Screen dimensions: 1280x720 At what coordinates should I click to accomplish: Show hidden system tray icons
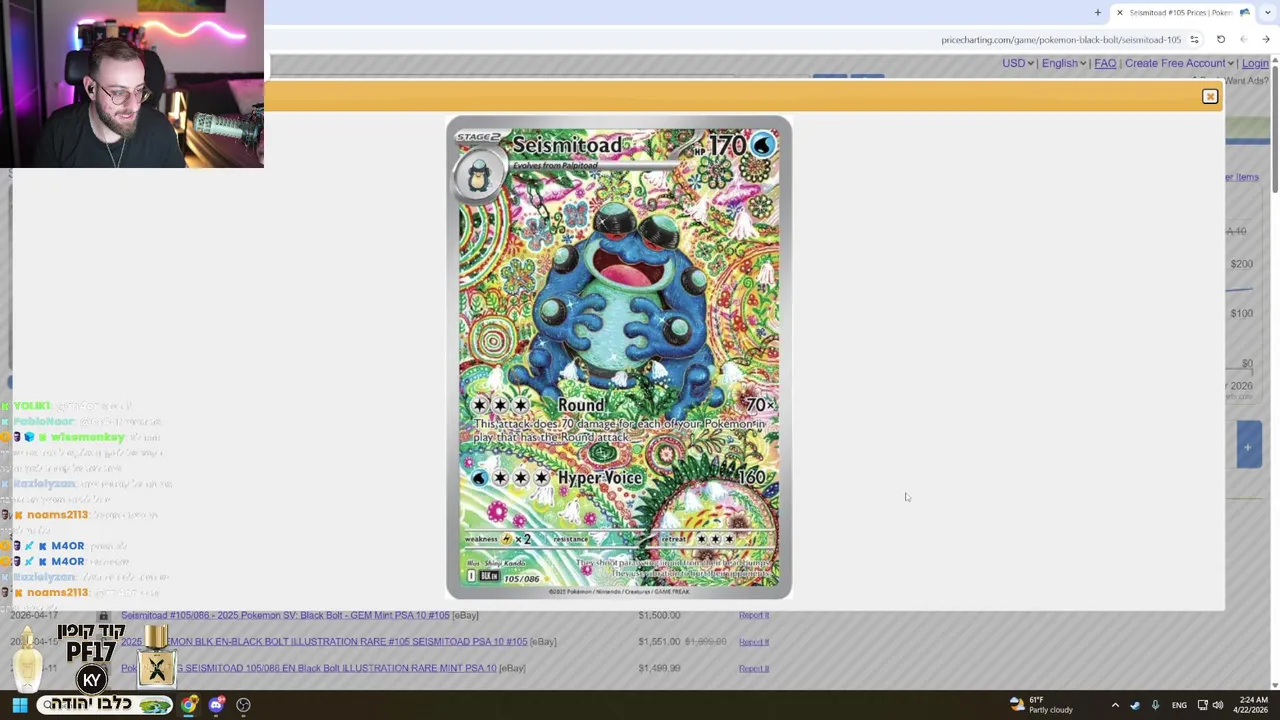coord(1115,705)
